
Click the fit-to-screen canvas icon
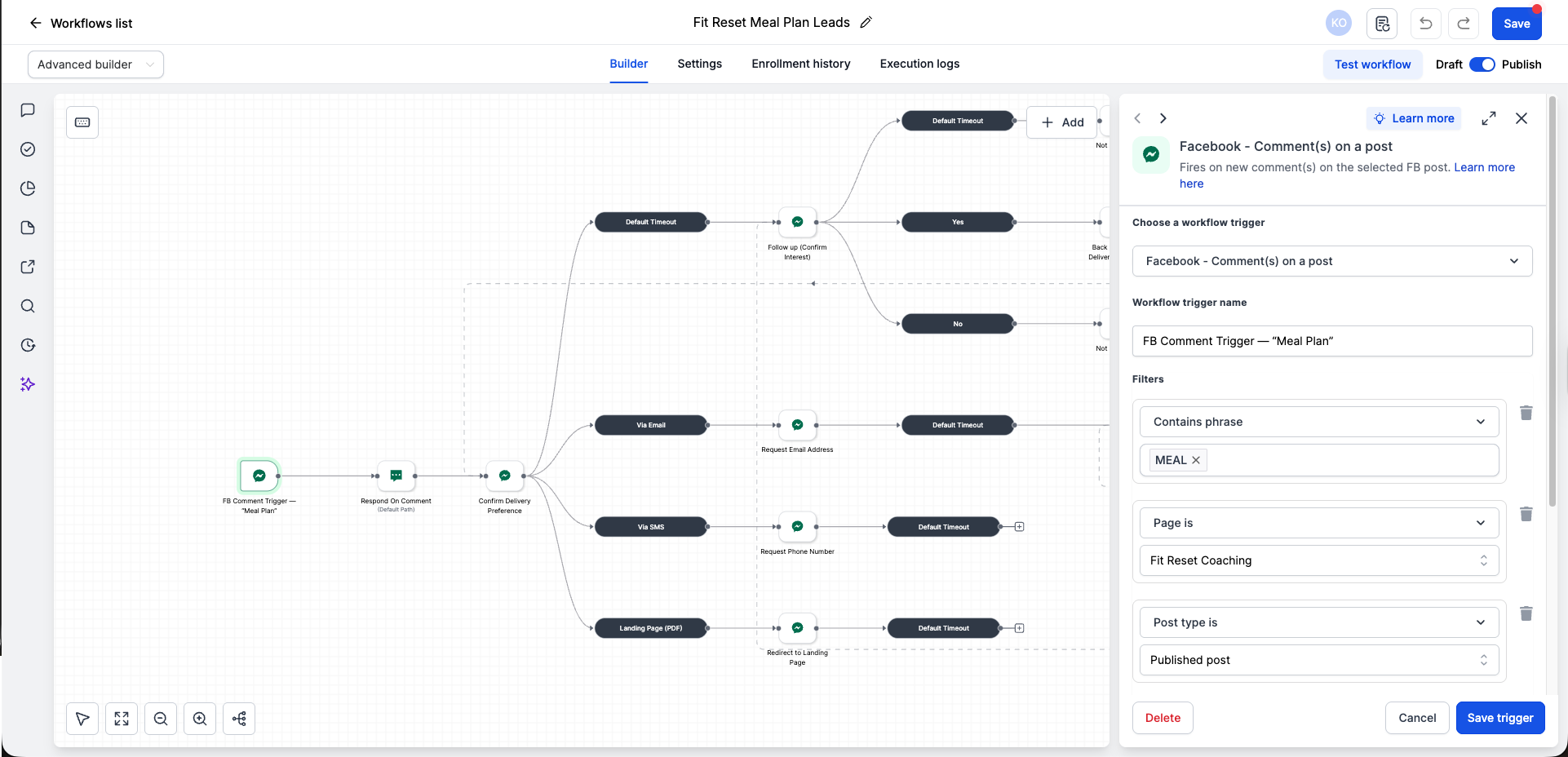[122, 719]
